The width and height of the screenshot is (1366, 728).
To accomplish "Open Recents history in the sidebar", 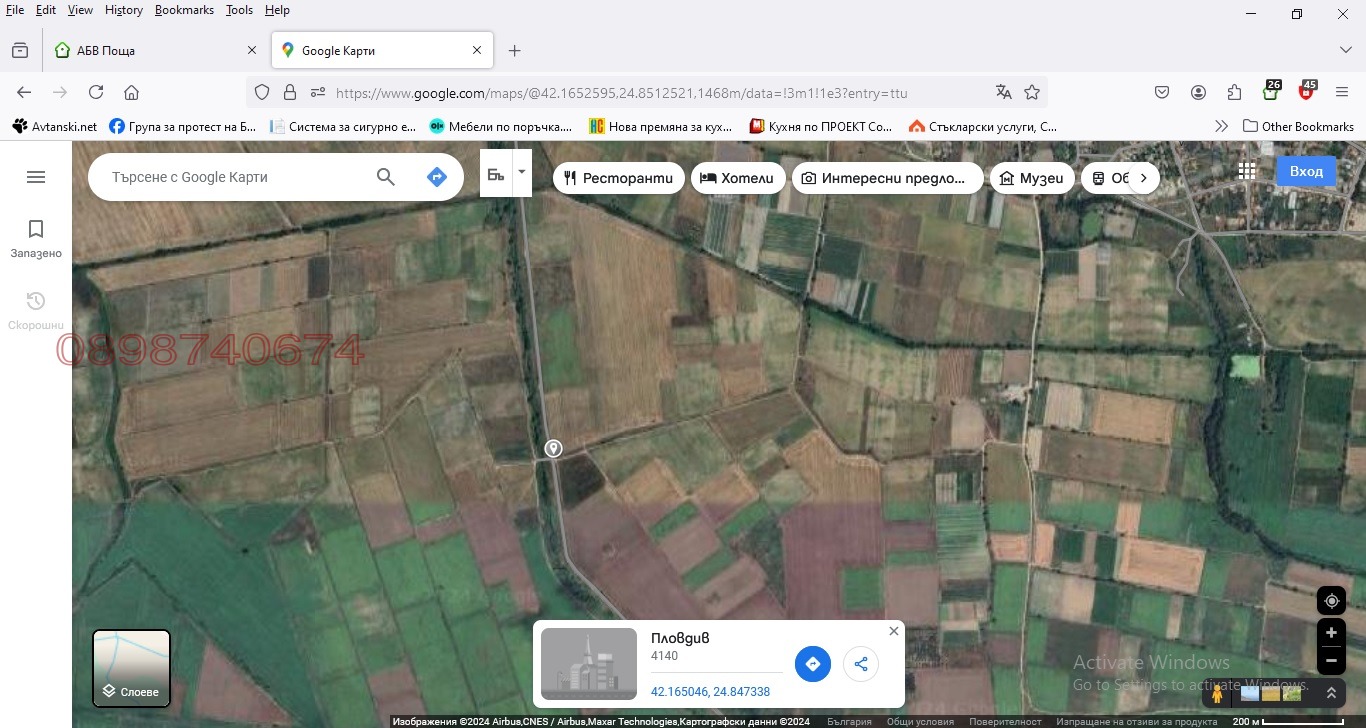I will tap(36, 301).
